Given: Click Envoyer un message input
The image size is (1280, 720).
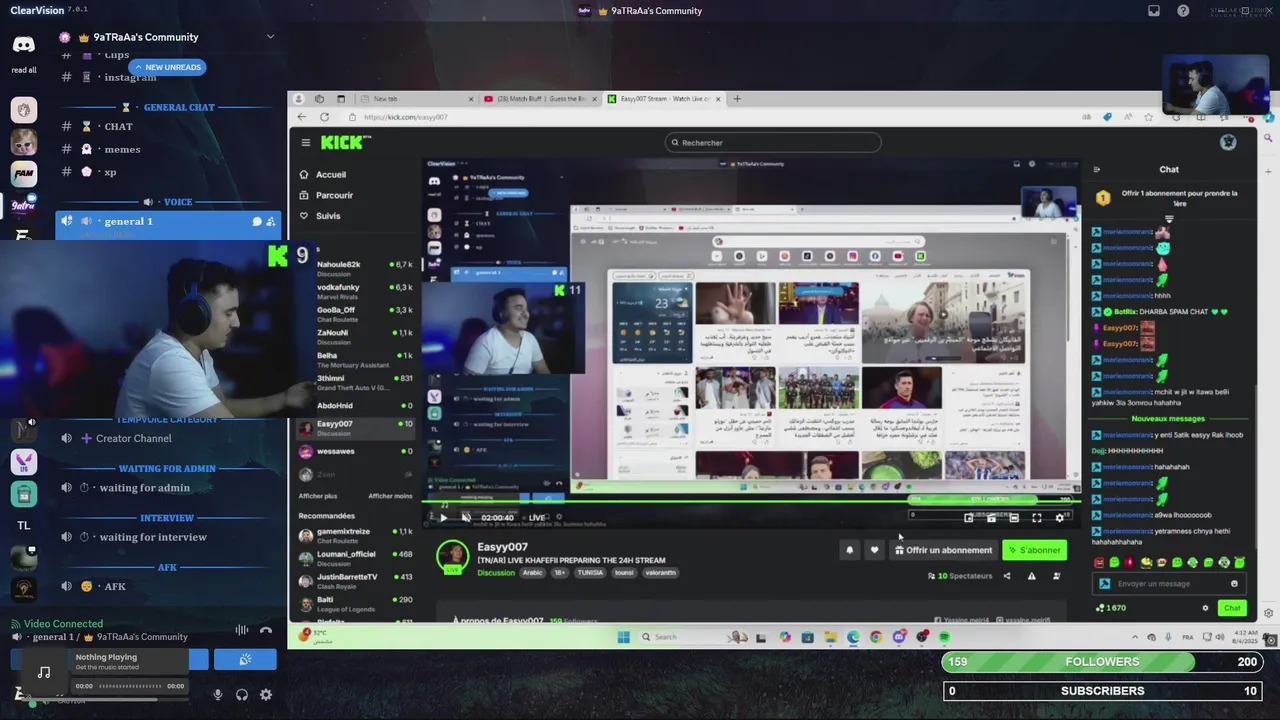Looking at the screenshot, I should coord(1169,584).
